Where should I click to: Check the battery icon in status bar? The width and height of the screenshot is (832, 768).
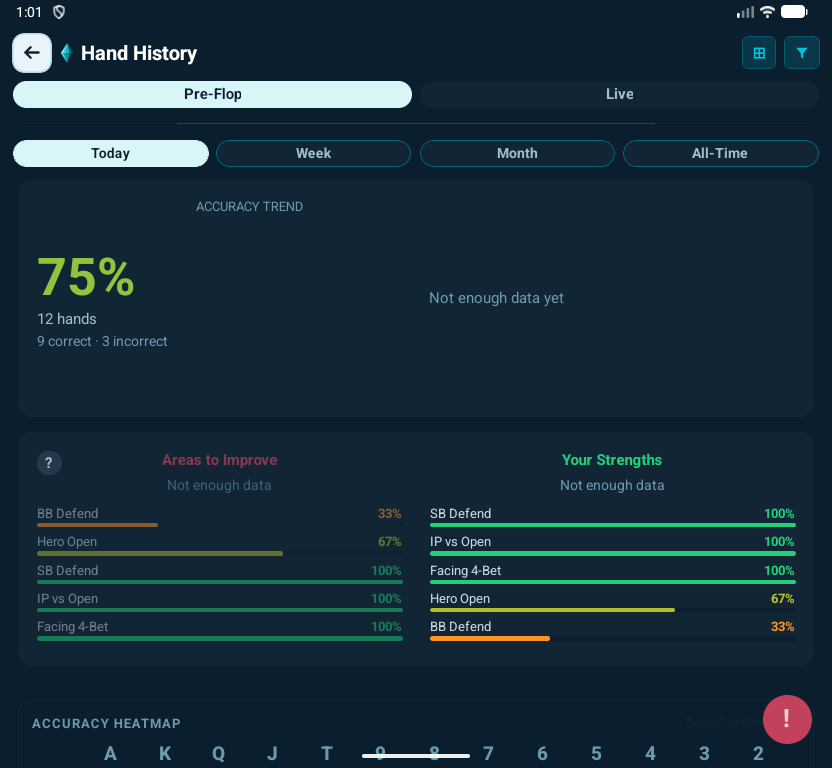(x=794, y=12)
